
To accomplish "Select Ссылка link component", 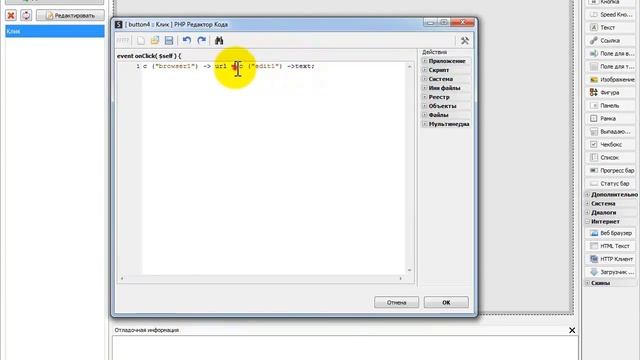I will pyautogui.click(x=610, y=40).
